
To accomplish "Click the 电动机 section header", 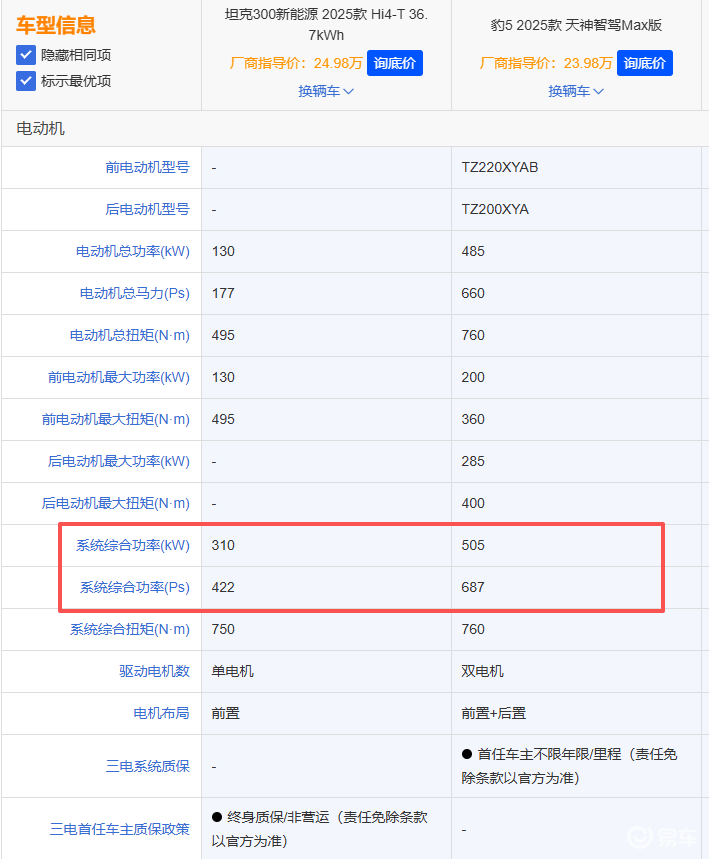I will (41, 128).
